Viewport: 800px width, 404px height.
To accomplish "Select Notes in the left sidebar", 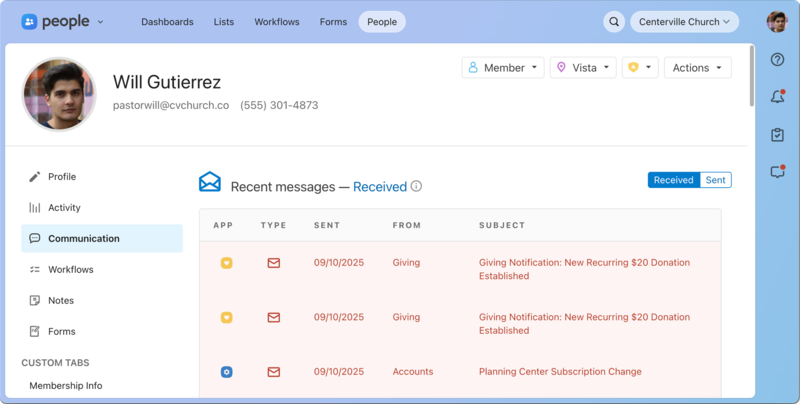I will coord(61,300).
